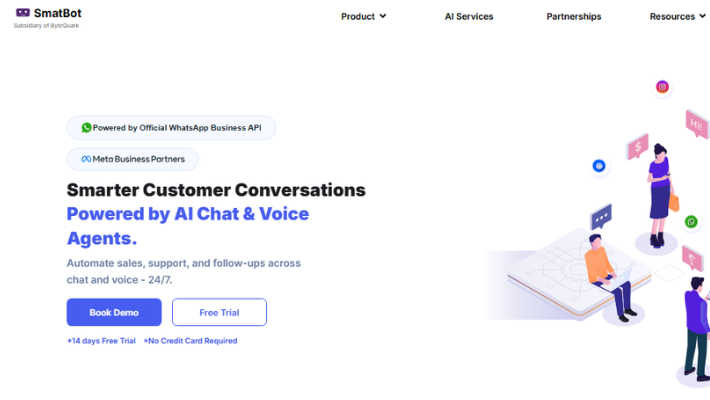
Task: Click the pink "Hi!" speech bubble
Action: [x=696, y=123]
